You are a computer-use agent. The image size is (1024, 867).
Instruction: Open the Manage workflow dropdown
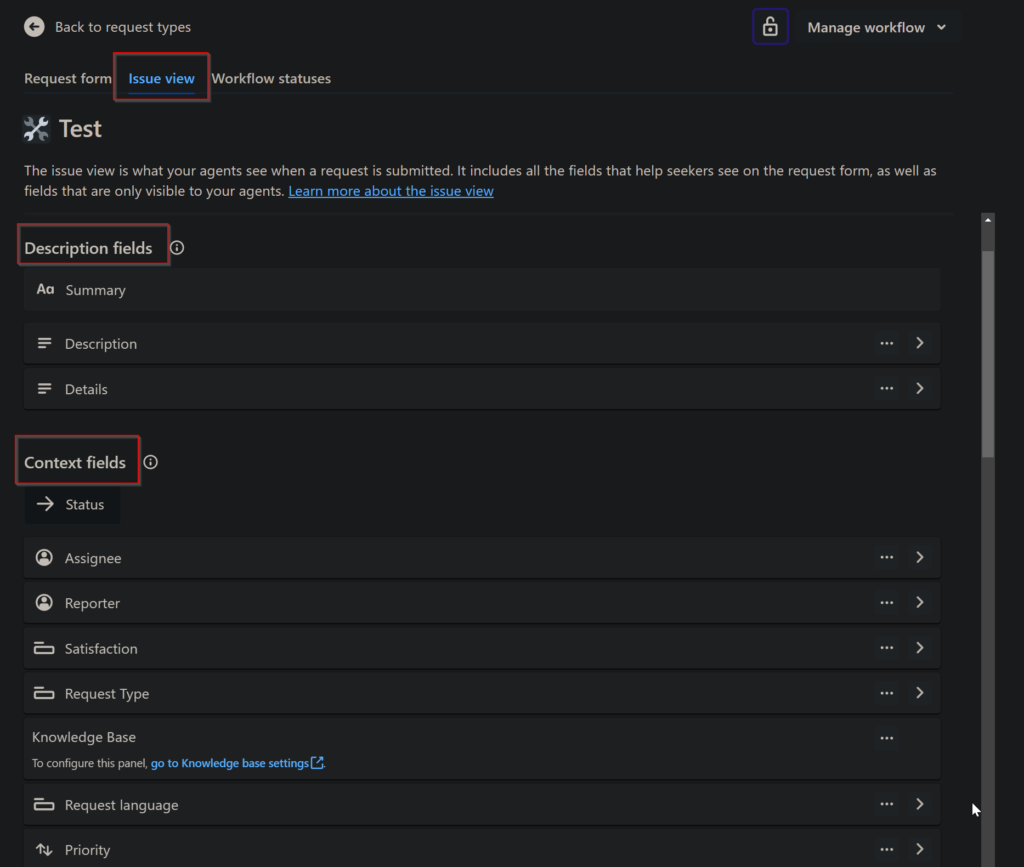pyautogui.click(x=876, y=27)
